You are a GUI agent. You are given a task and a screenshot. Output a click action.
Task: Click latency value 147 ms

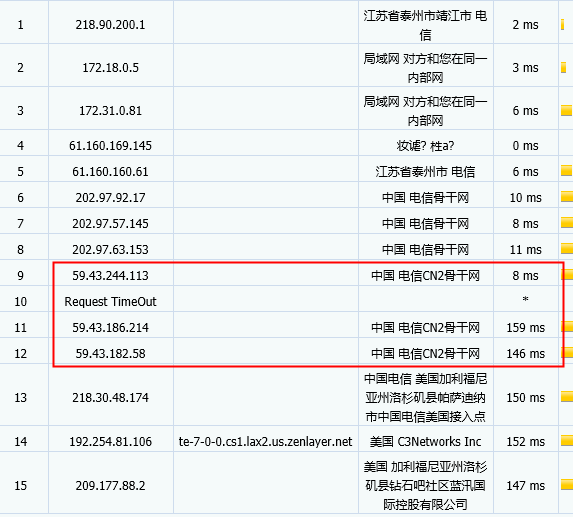click(525, 486)
